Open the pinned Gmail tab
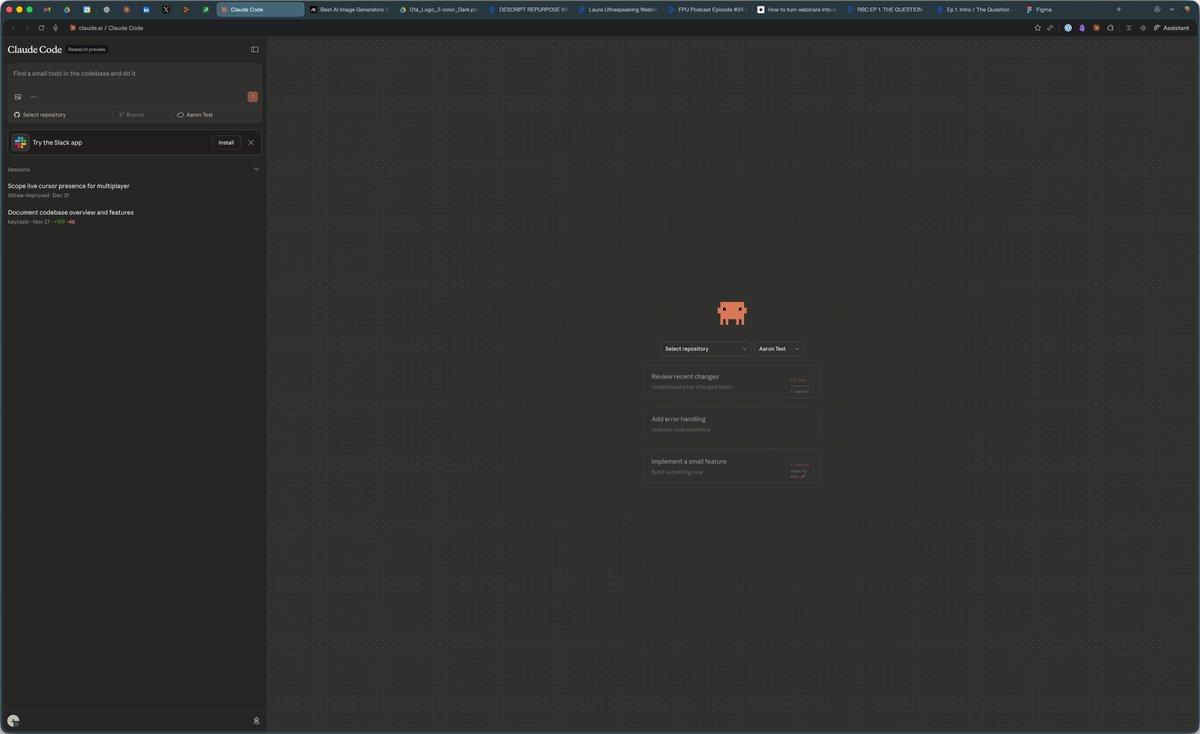Image resolution: width=1200 pixels, height=734 pixels. point(47,9)
